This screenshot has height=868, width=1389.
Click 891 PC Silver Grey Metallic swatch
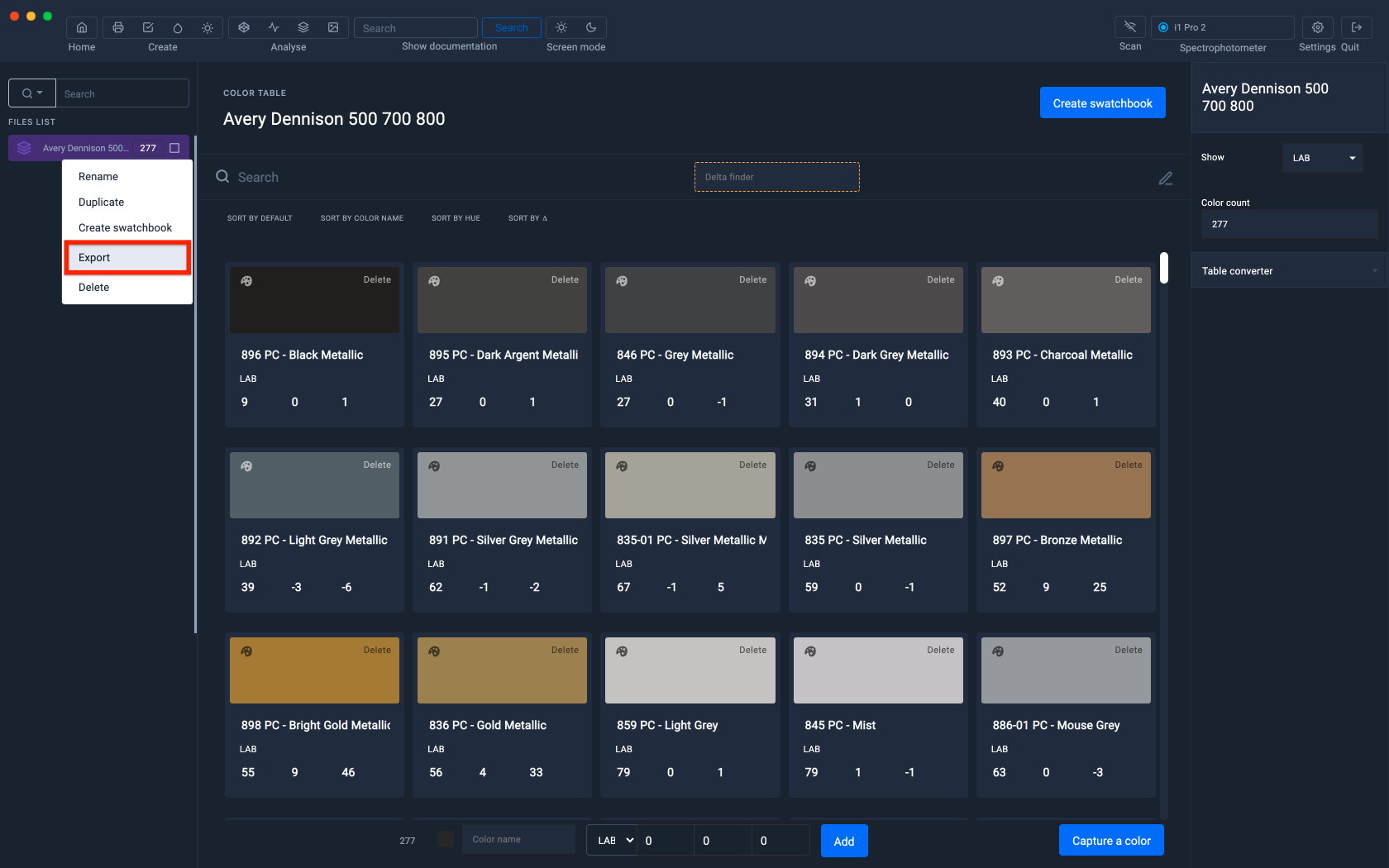coord(502,485)
